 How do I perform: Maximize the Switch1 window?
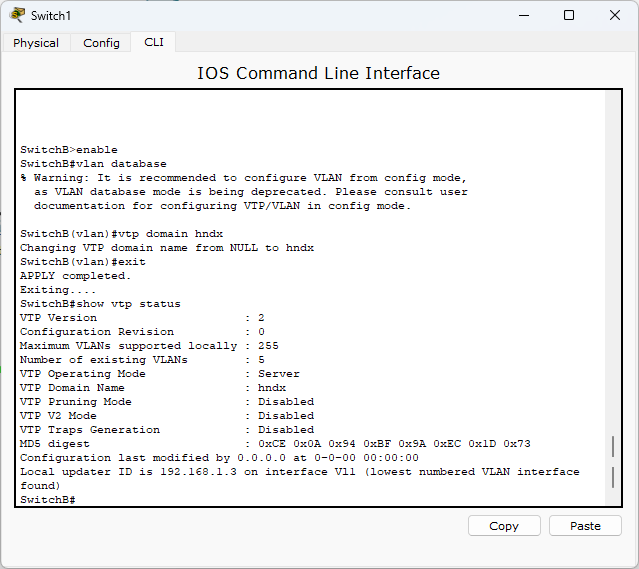point(569,15)
